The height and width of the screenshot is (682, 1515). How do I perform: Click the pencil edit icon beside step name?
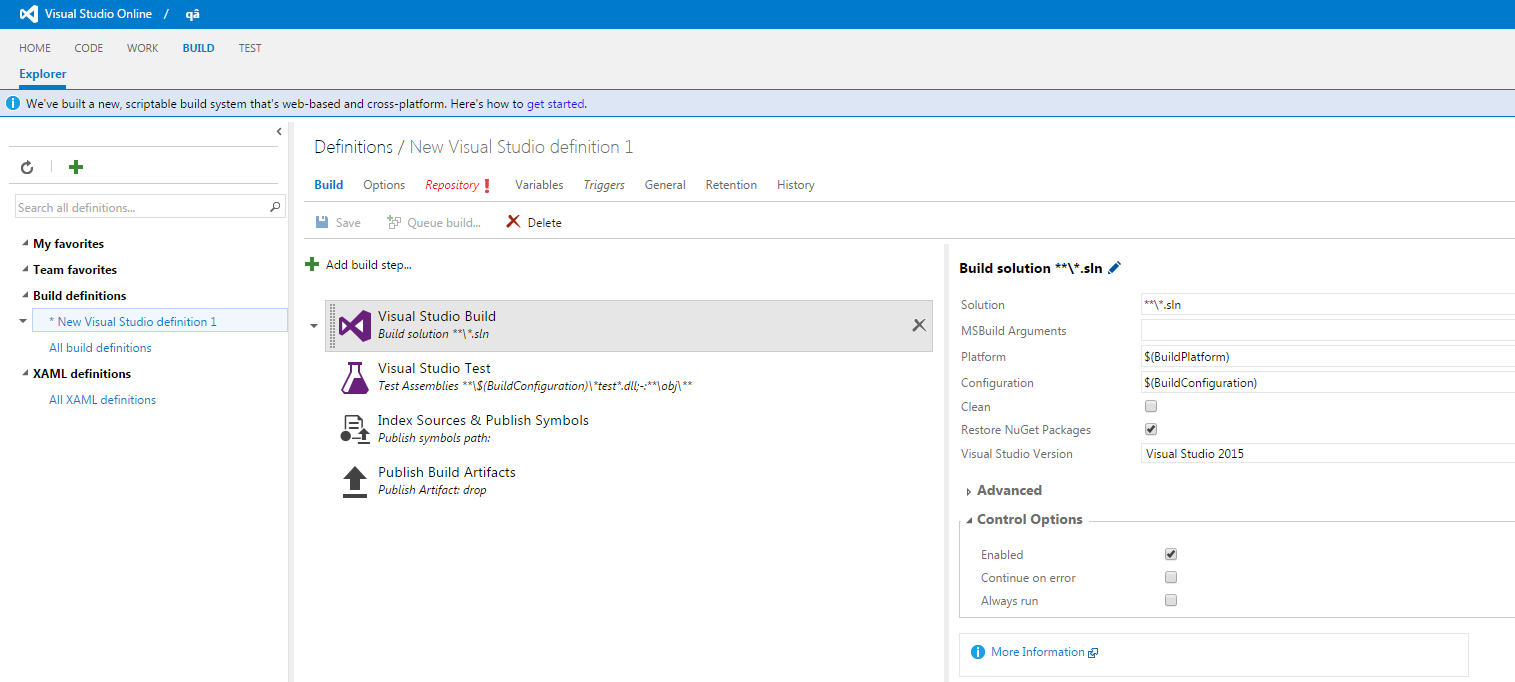(x=1115, y=267)
